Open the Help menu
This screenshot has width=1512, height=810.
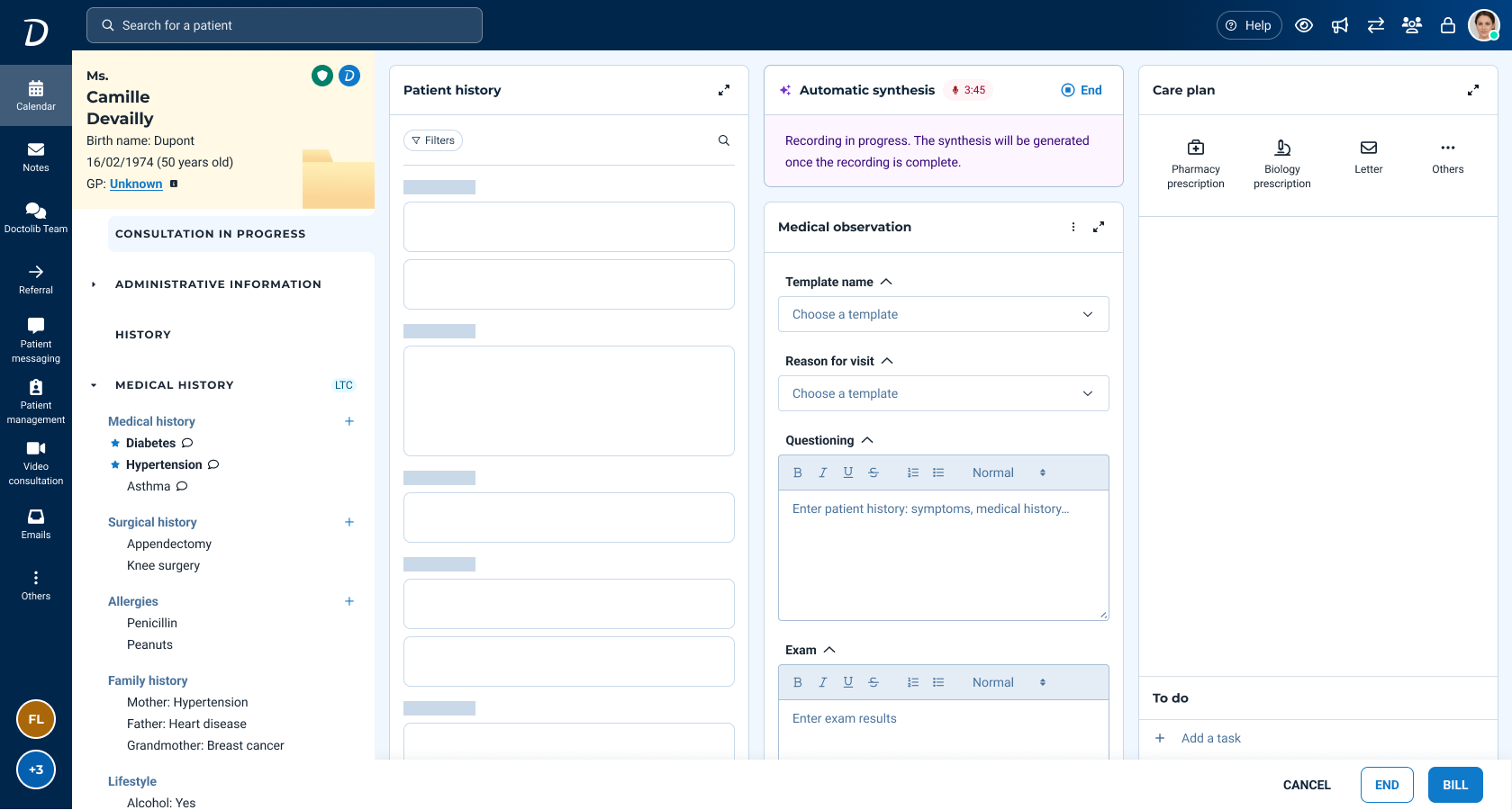(x=1249, y=25)
